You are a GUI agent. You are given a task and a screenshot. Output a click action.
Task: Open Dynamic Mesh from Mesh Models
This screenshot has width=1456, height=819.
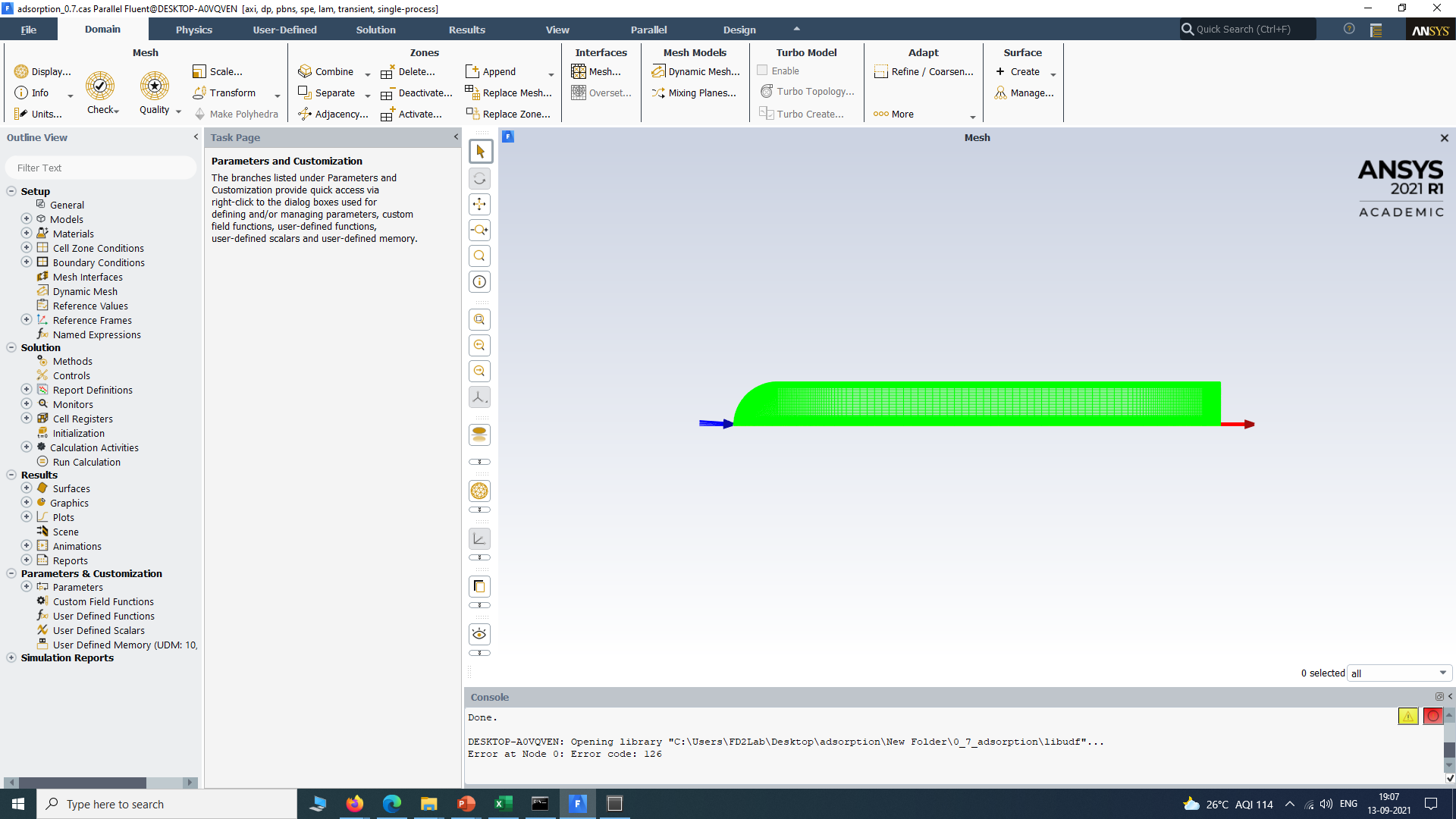point(695,72)
